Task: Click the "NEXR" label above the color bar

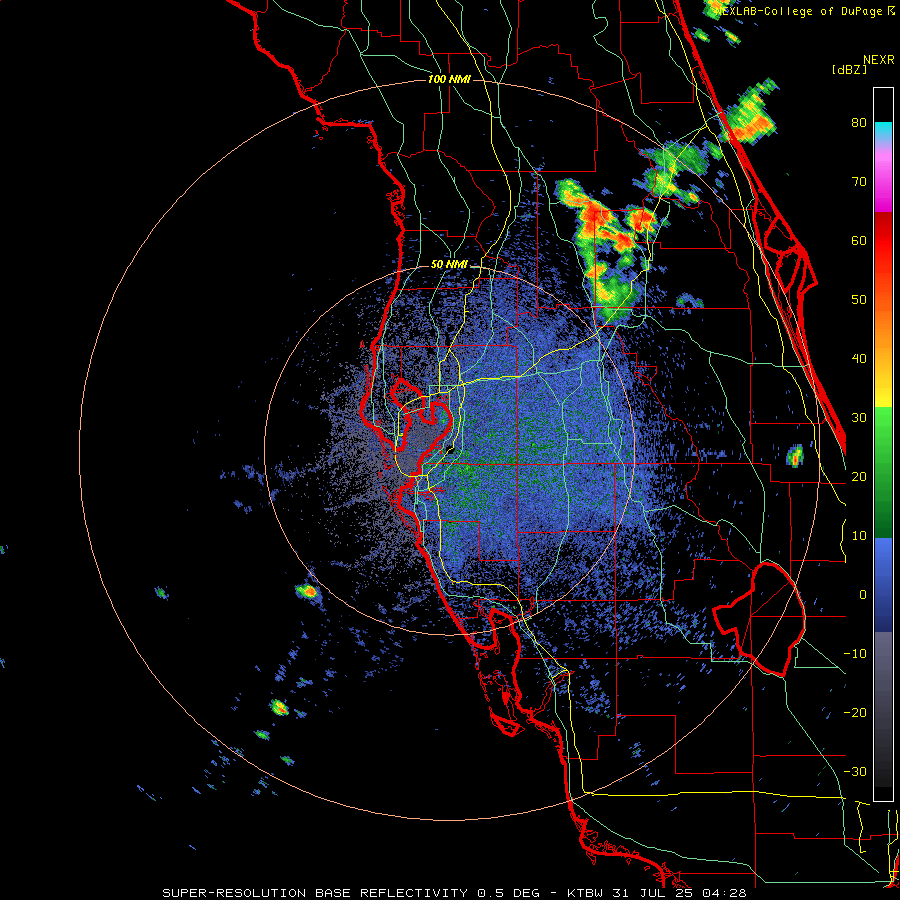Action: (x=879, y=60)
